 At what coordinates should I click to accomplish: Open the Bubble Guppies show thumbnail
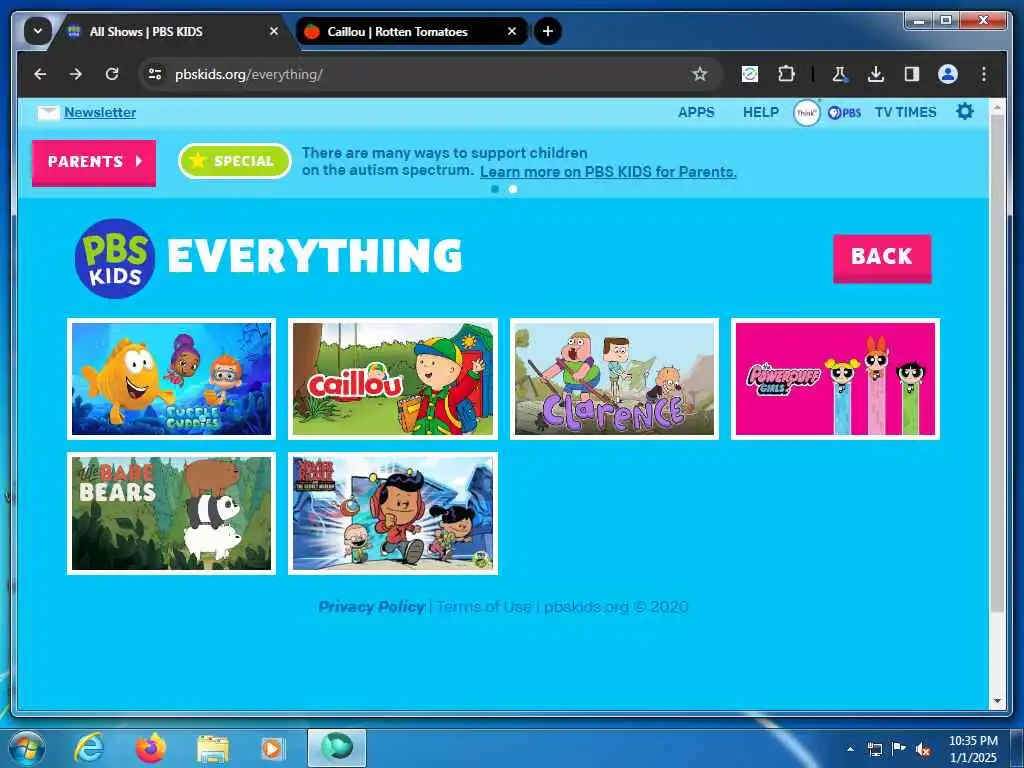coord(172,379)
